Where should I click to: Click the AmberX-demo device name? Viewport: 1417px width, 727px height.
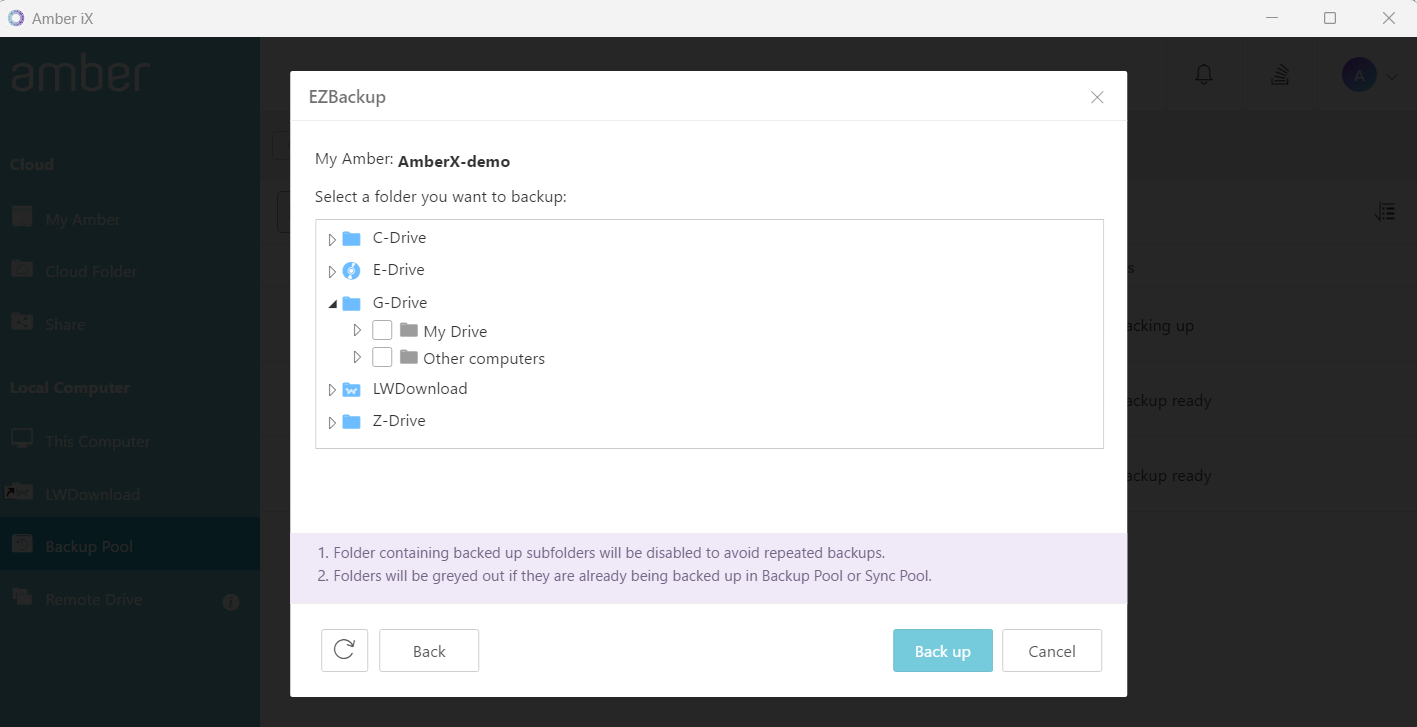[454, 161]
